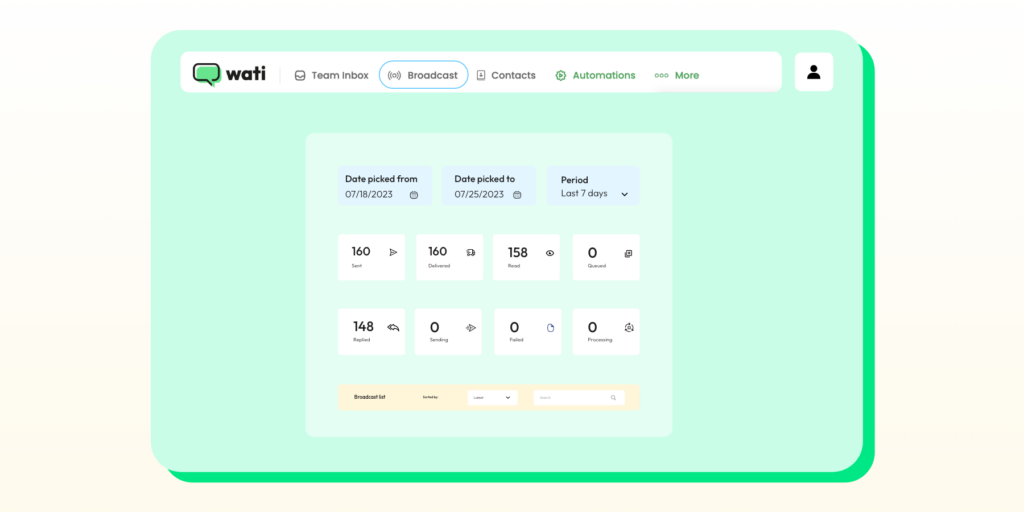Open the Sorted by Latest dropdown

pyautogui.click(x=492, y=398)
